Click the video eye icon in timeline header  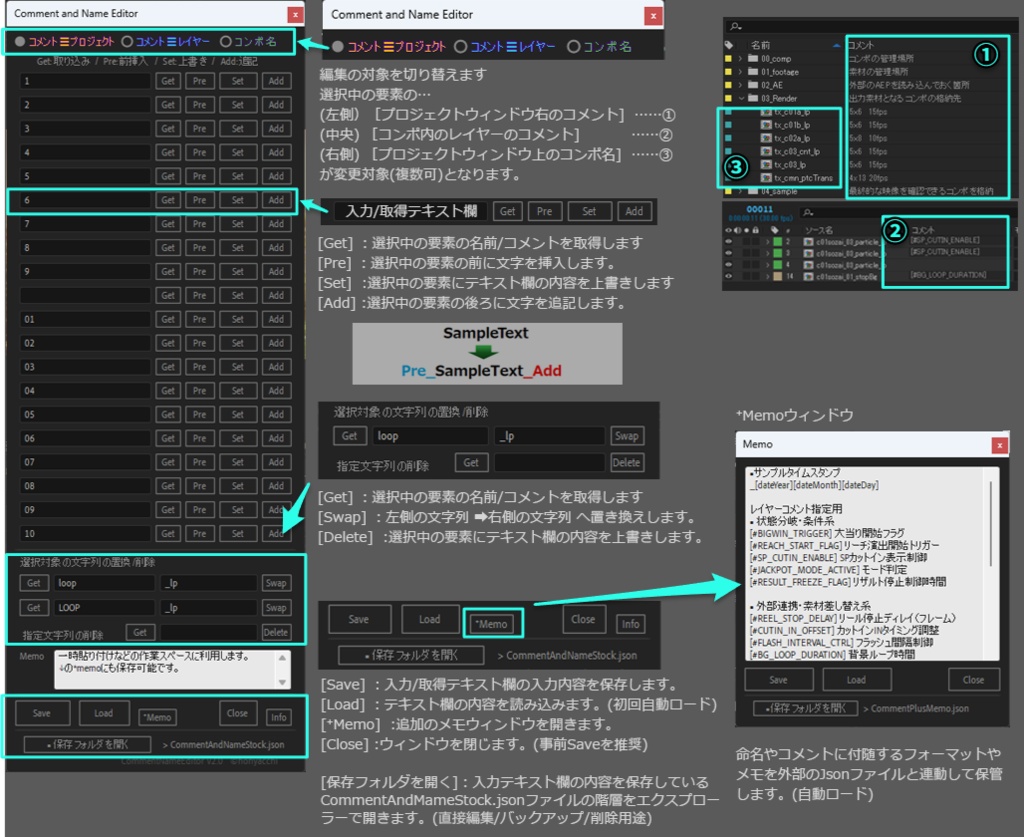[x=729, y=230]
